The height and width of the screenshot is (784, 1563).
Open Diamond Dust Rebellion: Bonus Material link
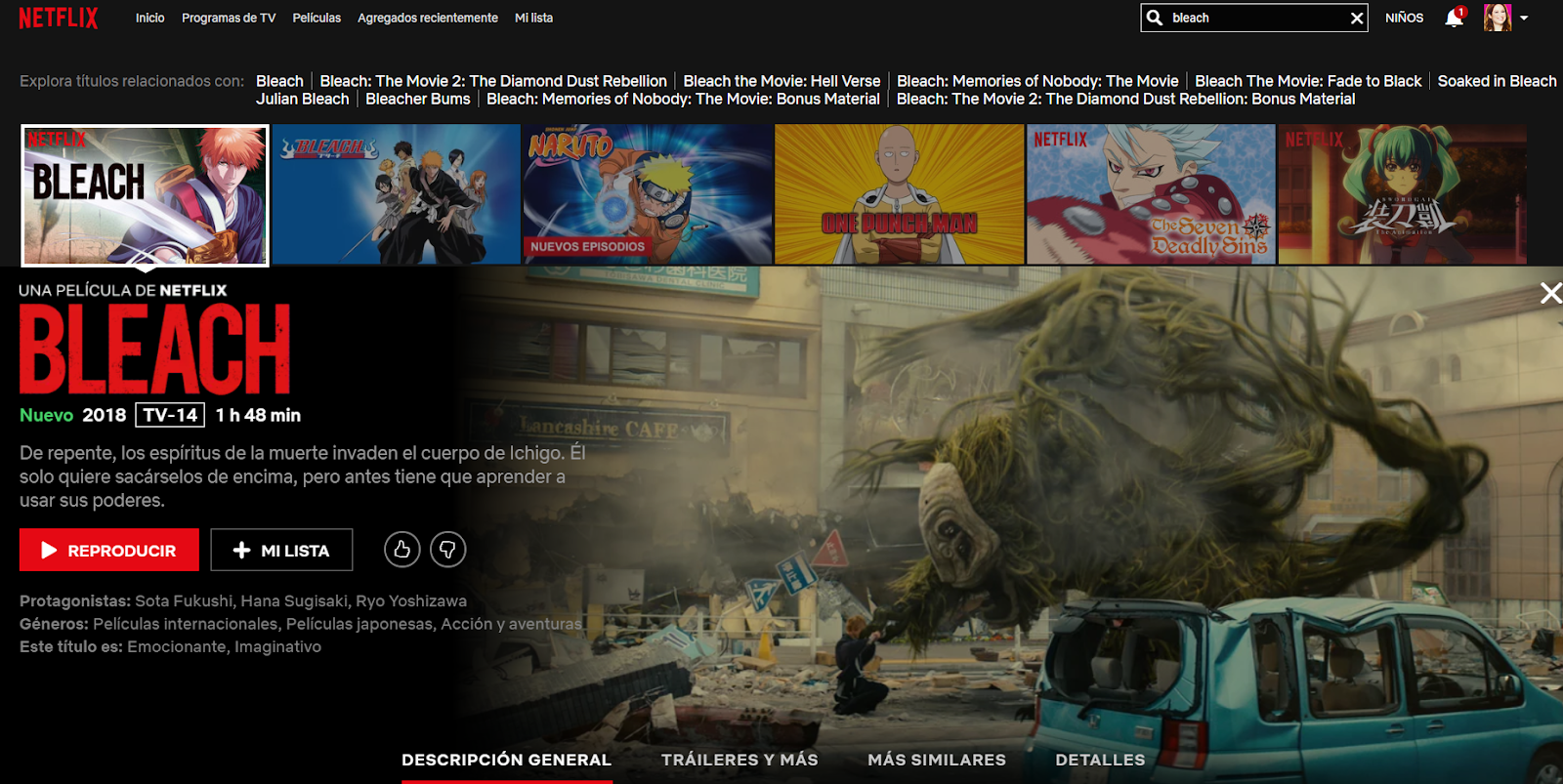click(x=1125, y=99)
